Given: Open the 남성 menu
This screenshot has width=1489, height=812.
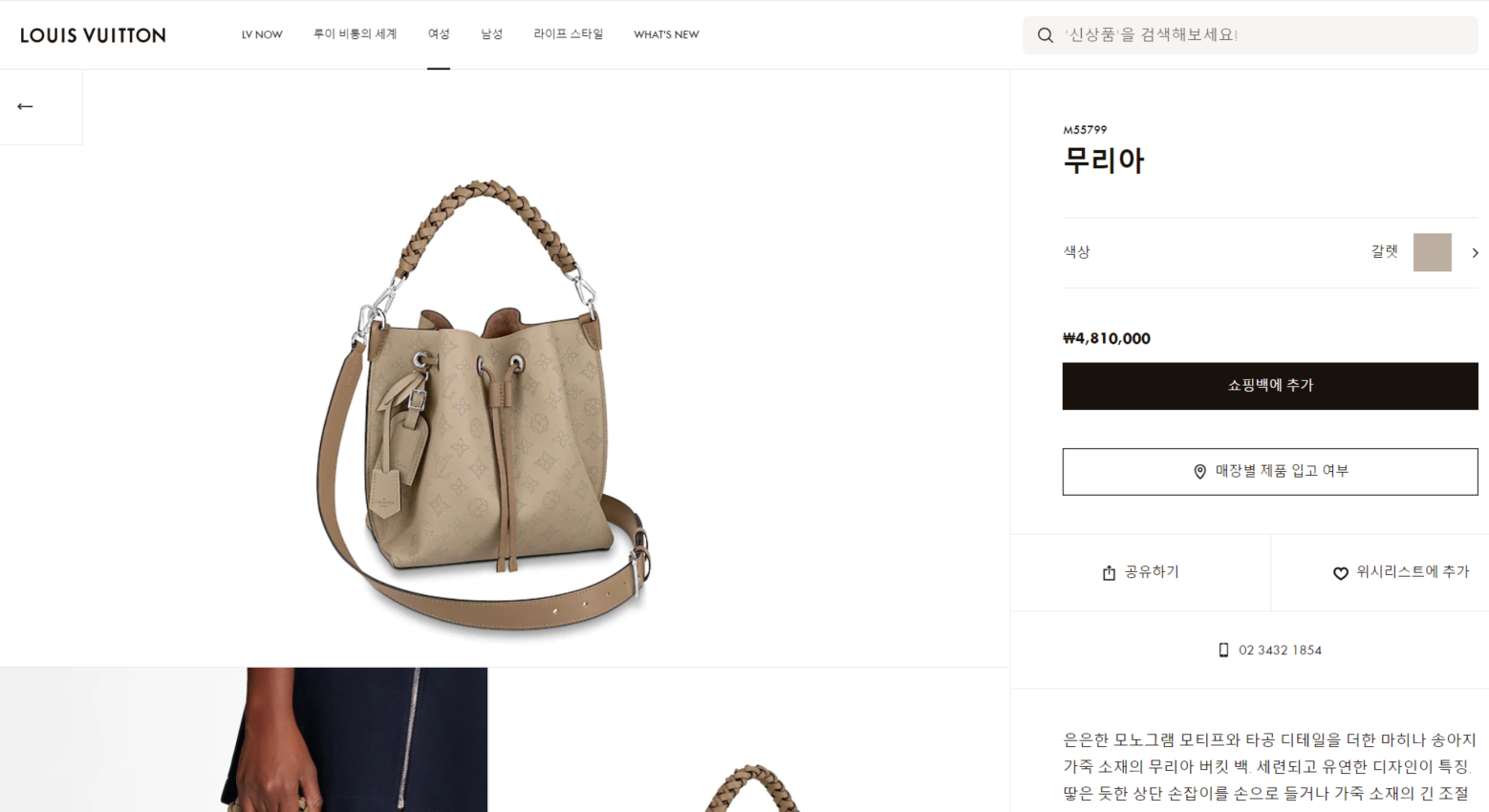Looking at the screenshot, I should (x=491, y=34).
